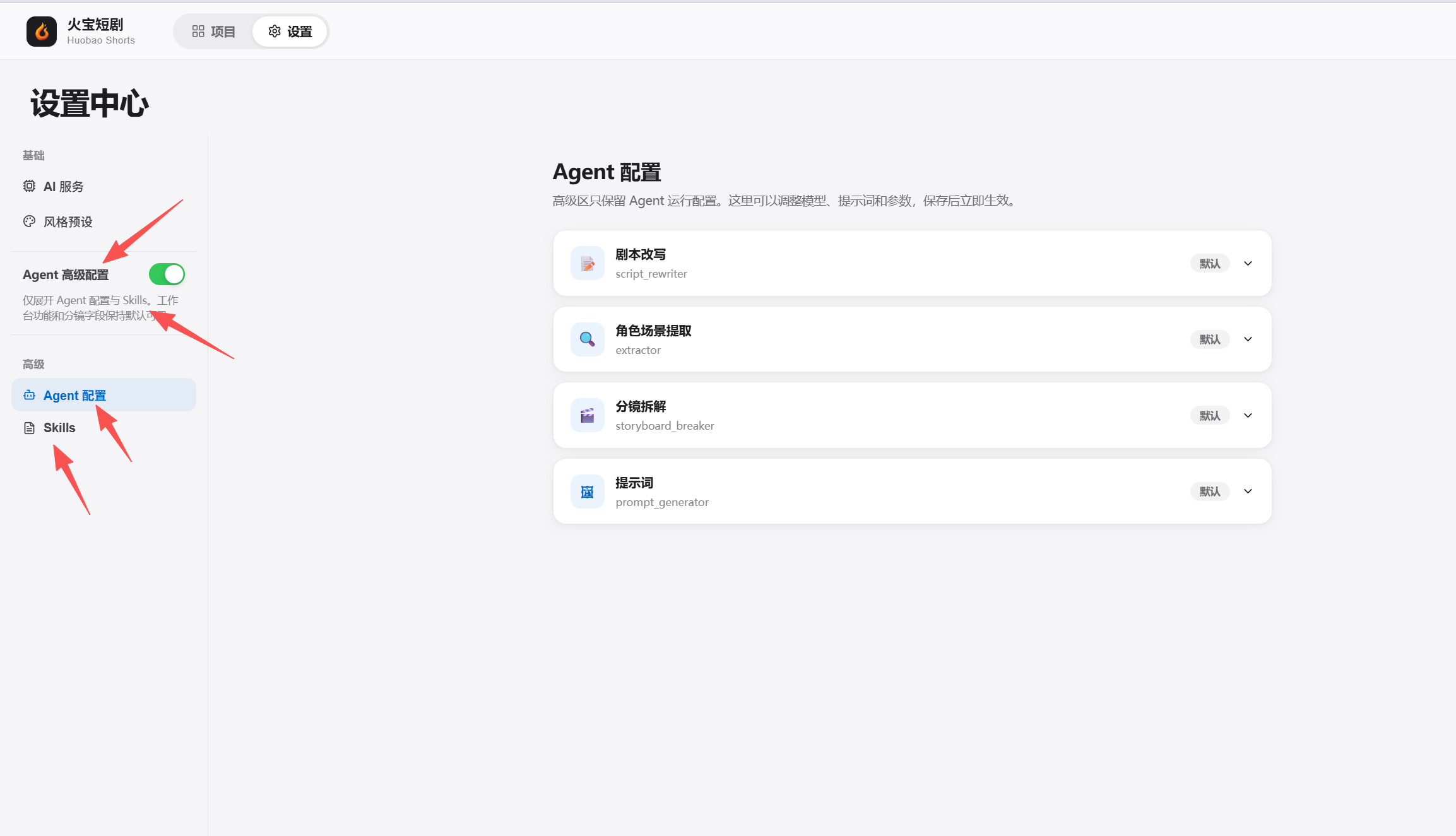The width and height of the screenshot is (1456, 836).
Task: Expand the 剧本改写 card chevron
Action: 1248,263
